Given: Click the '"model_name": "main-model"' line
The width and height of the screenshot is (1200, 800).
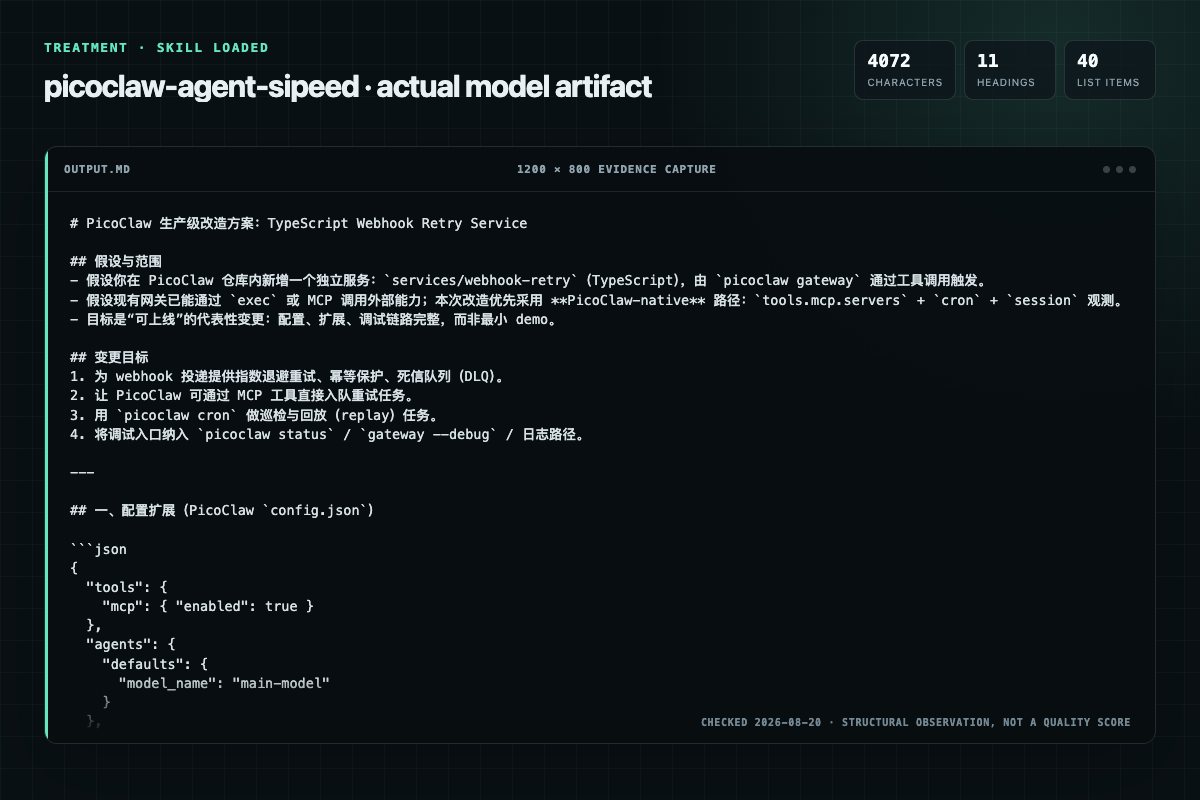Looking at the screenshot, I should coord(224,683).
